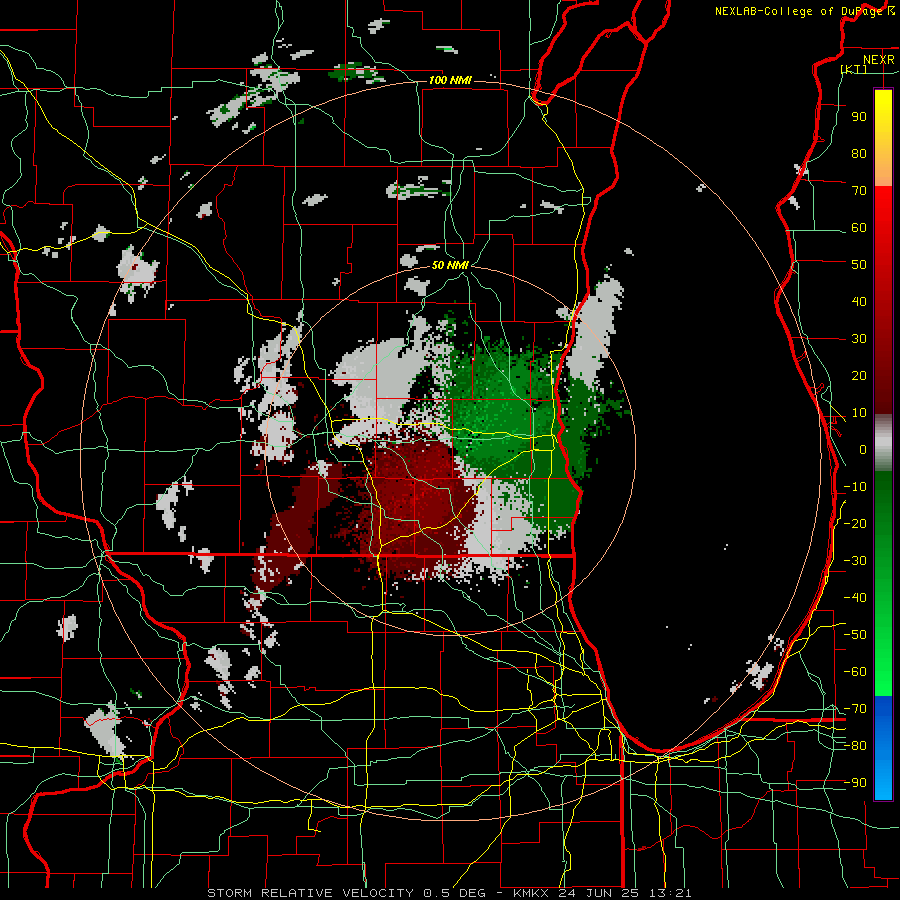Click the -60 value on velocity scale
The image size is (900, 900).
point(855,672)
